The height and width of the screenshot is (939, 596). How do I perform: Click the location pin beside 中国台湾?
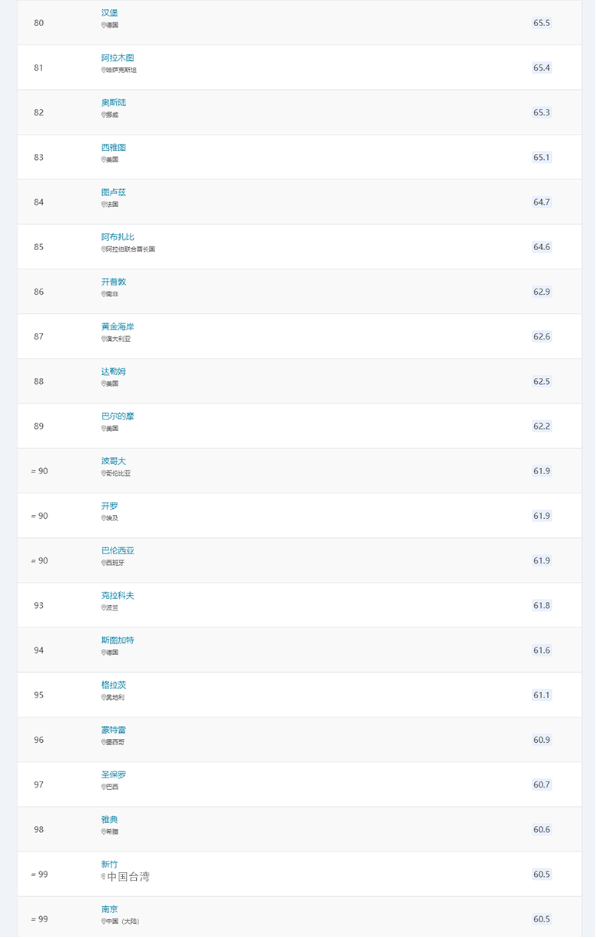click(x=103, y=877)
